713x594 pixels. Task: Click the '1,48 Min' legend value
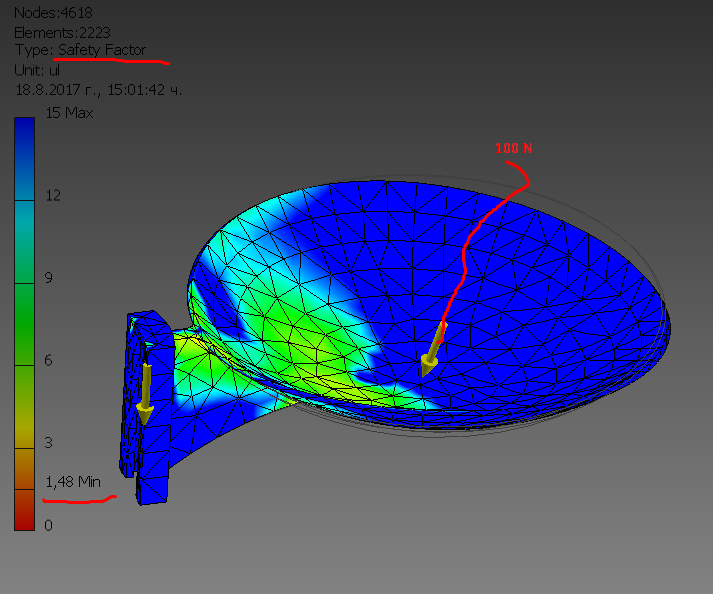coord(73,482)
